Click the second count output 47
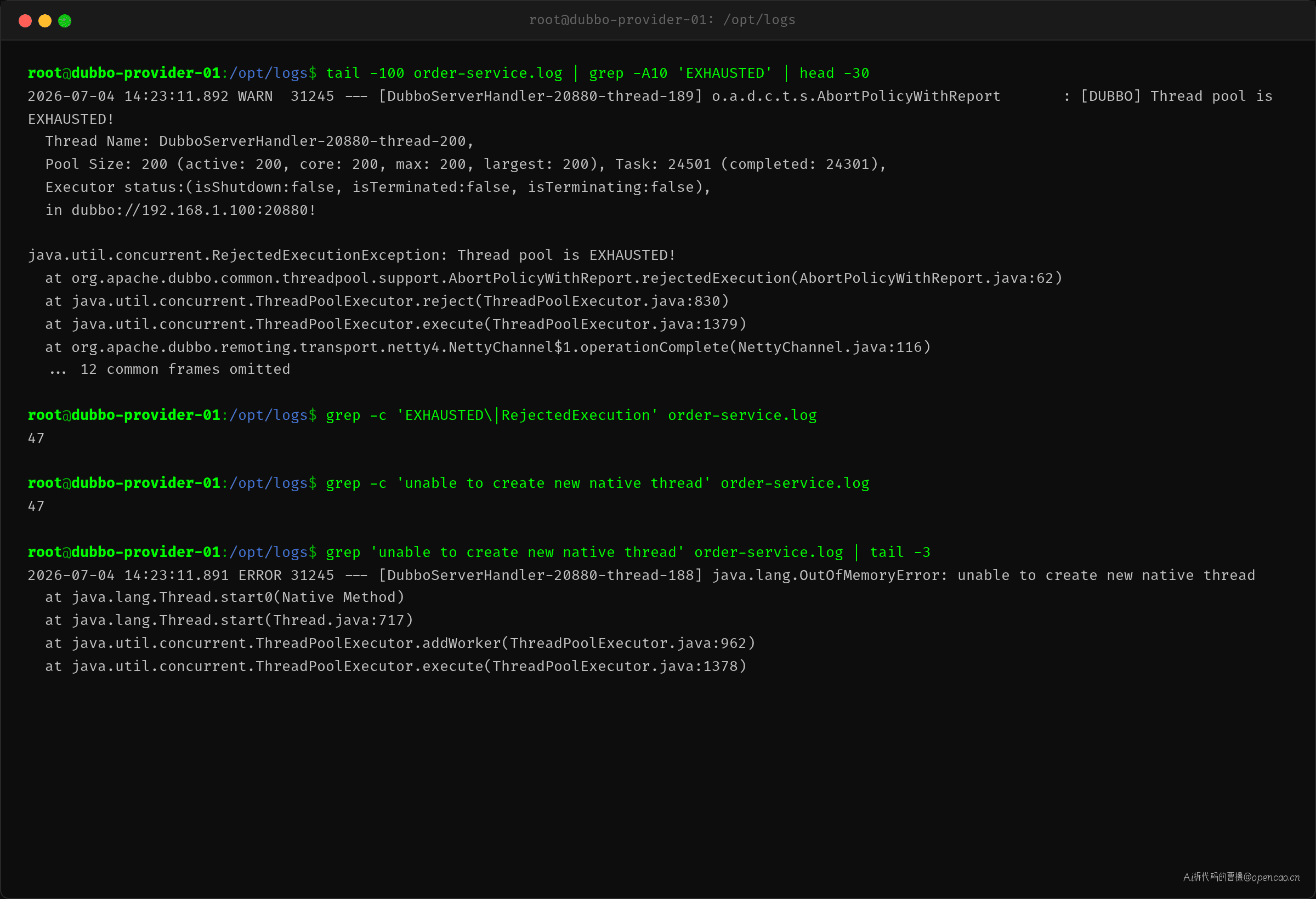This screenshot has height=899, width=1316. tap(36, 507)
